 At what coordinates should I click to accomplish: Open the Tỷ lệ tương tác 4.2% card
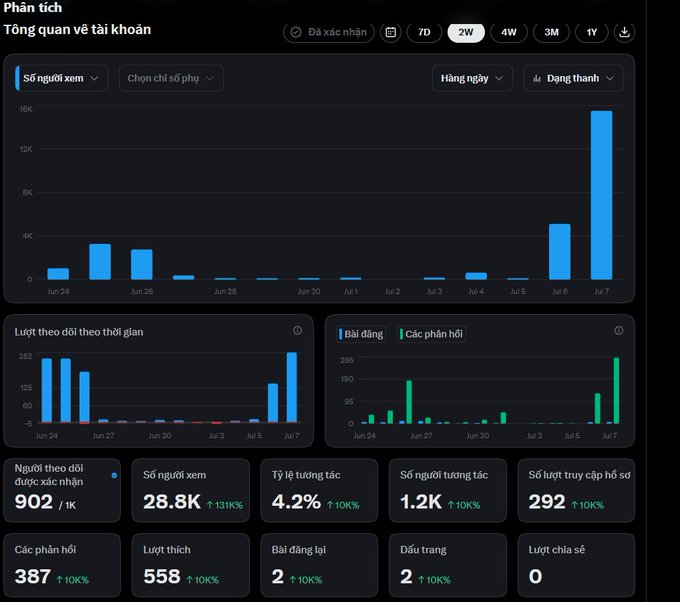(x=319, y=490)
